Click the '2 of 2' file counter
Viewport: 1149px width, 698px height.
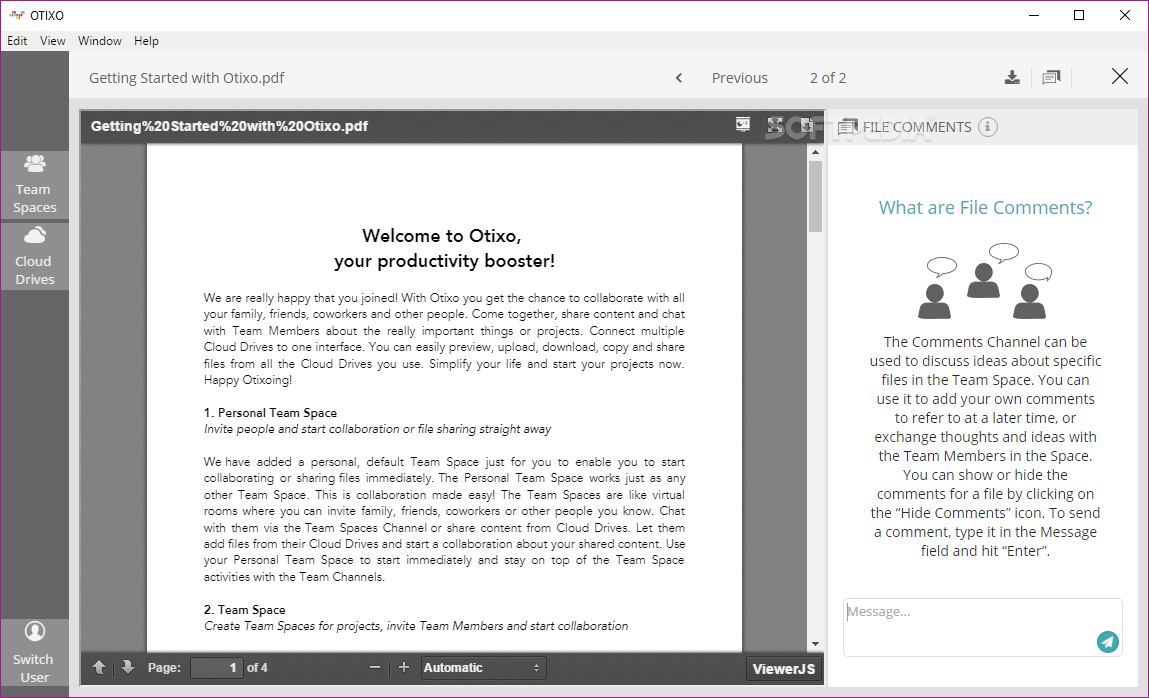(828, 78)
